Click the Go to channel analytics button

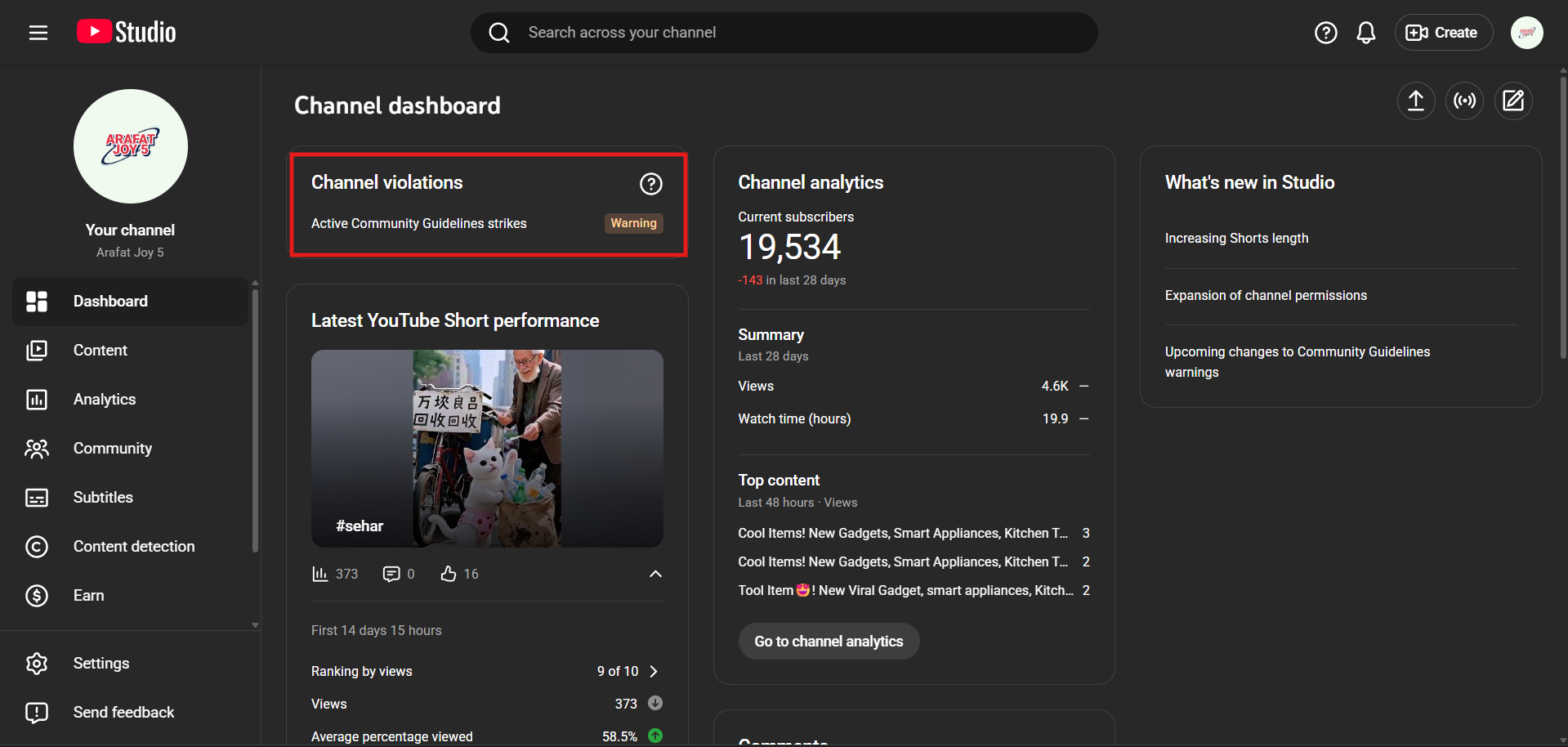[x=829, y=642]
